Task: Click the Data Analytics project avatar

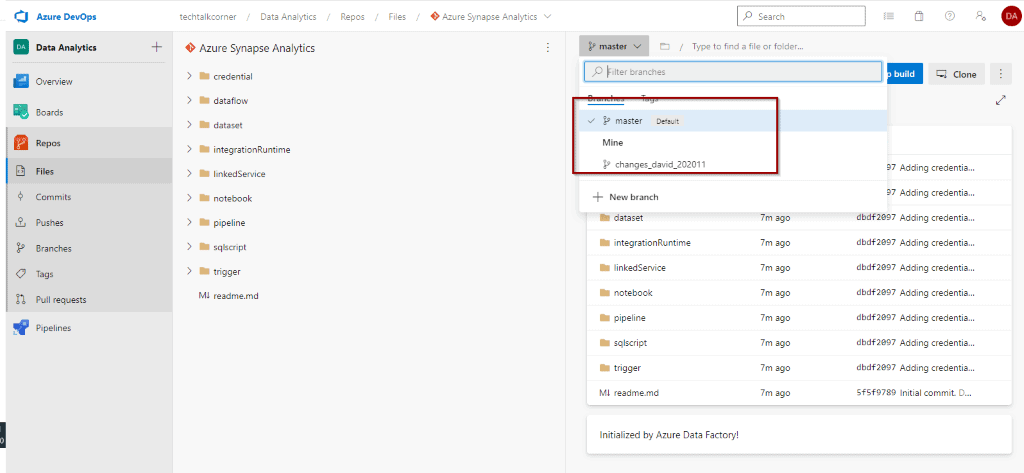Action: pyautogui.click(x=21, y=47)
